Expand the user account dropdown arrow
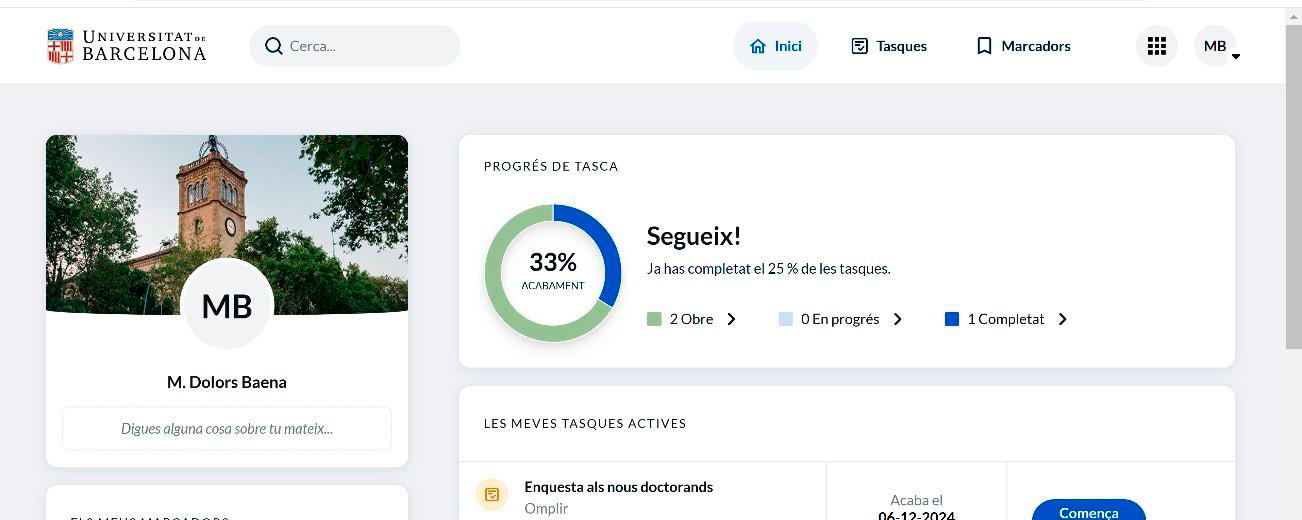The image size is (1302, 520). click(1236, 57)
